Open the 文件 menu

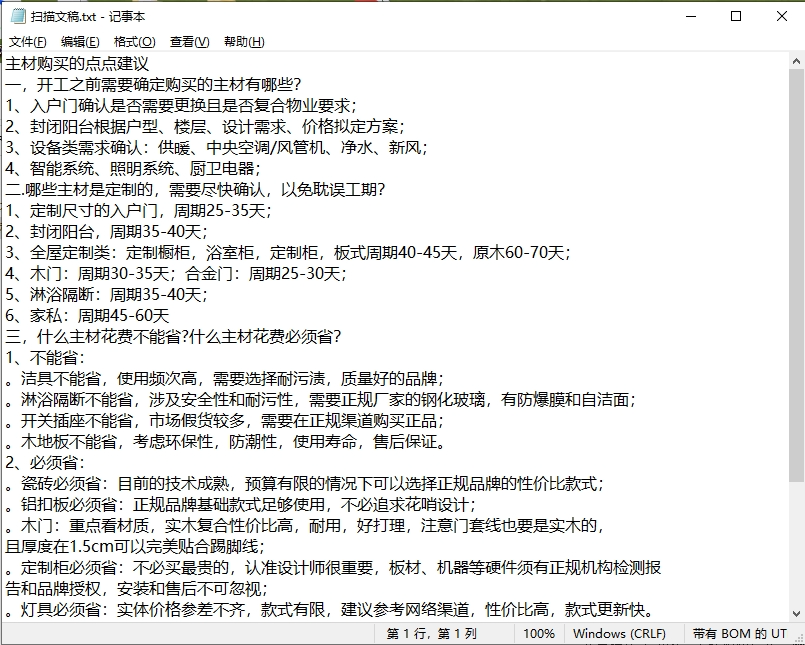tap(24, 42)
